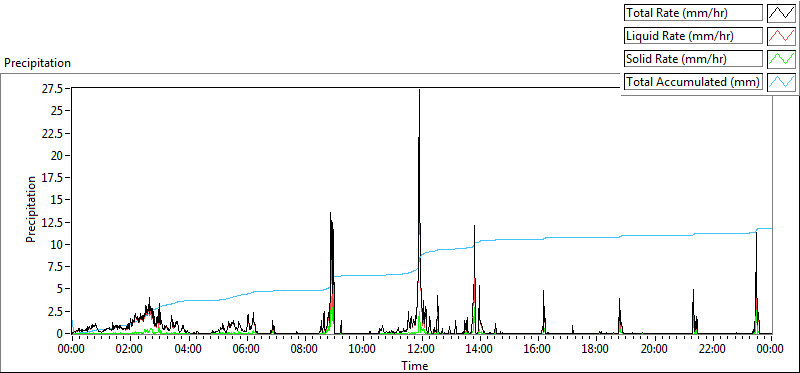Click the 'Precipitation' graph caption above the chart
The image size is (800, 373).
tap(37, 63)
